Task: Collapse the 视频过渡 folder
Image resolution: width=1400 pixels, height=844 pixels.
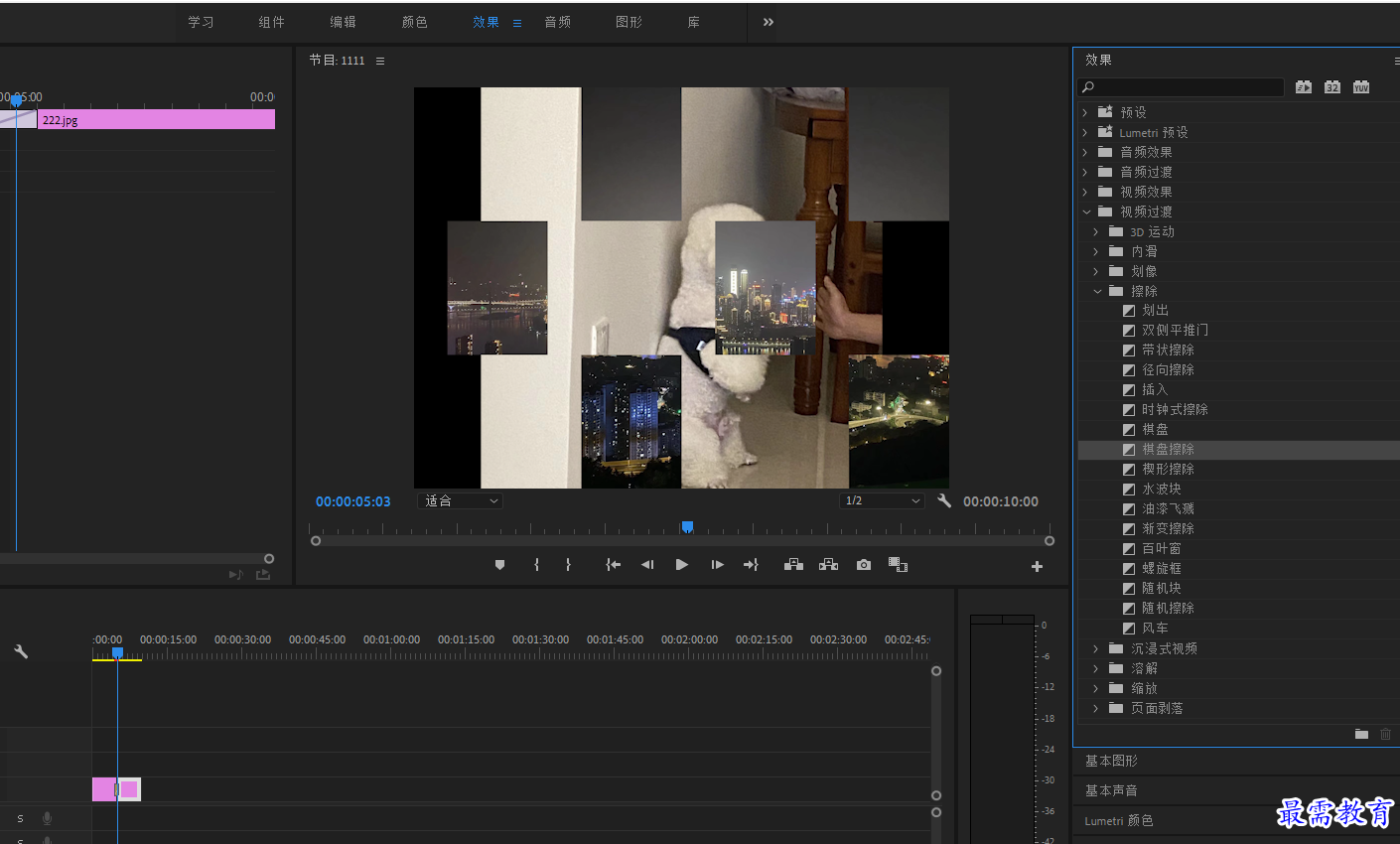Action: coord(1086,211)
